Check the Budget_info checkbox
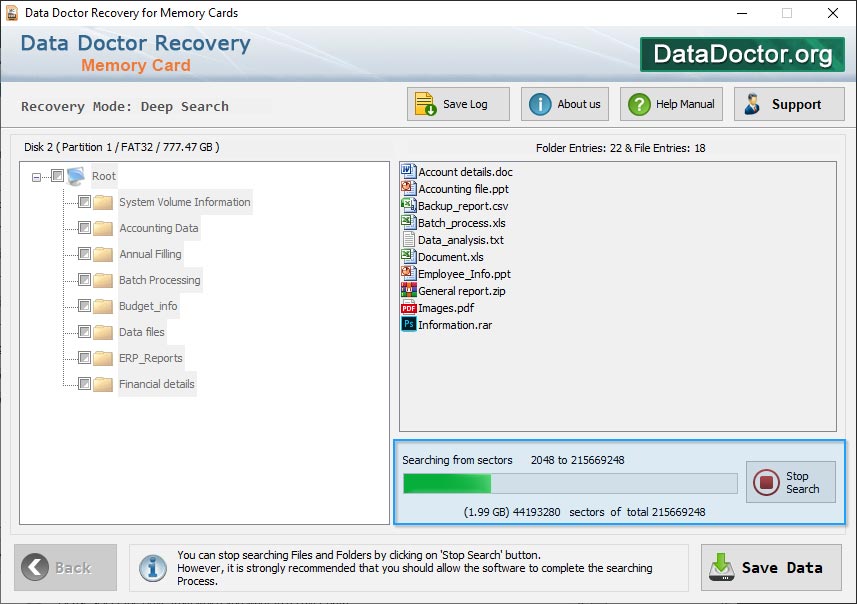 click(x=84, y=306)
